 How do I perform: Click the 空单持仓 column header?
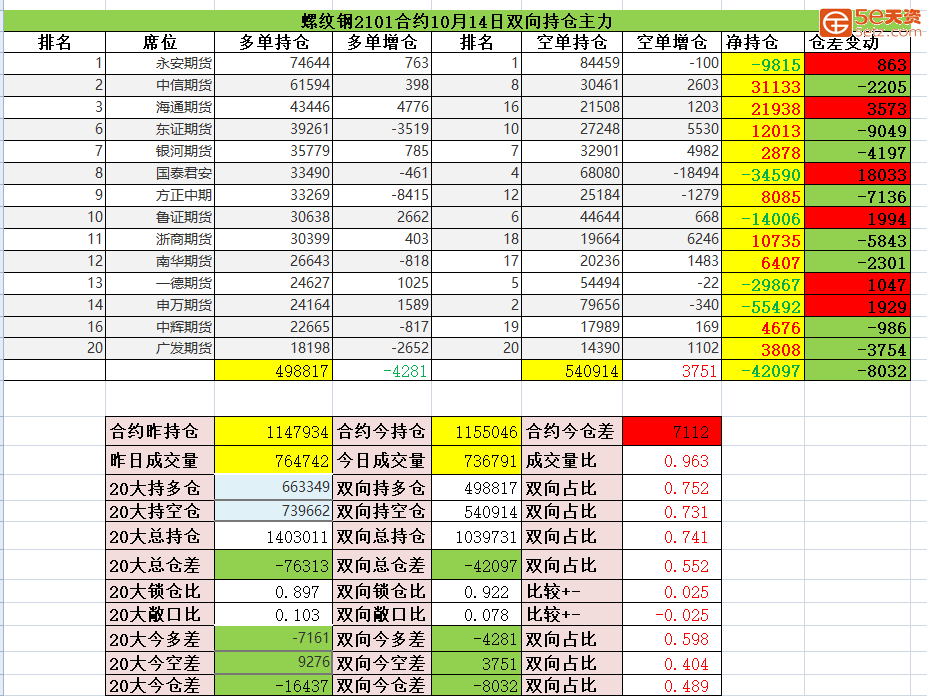coord(572,43)
